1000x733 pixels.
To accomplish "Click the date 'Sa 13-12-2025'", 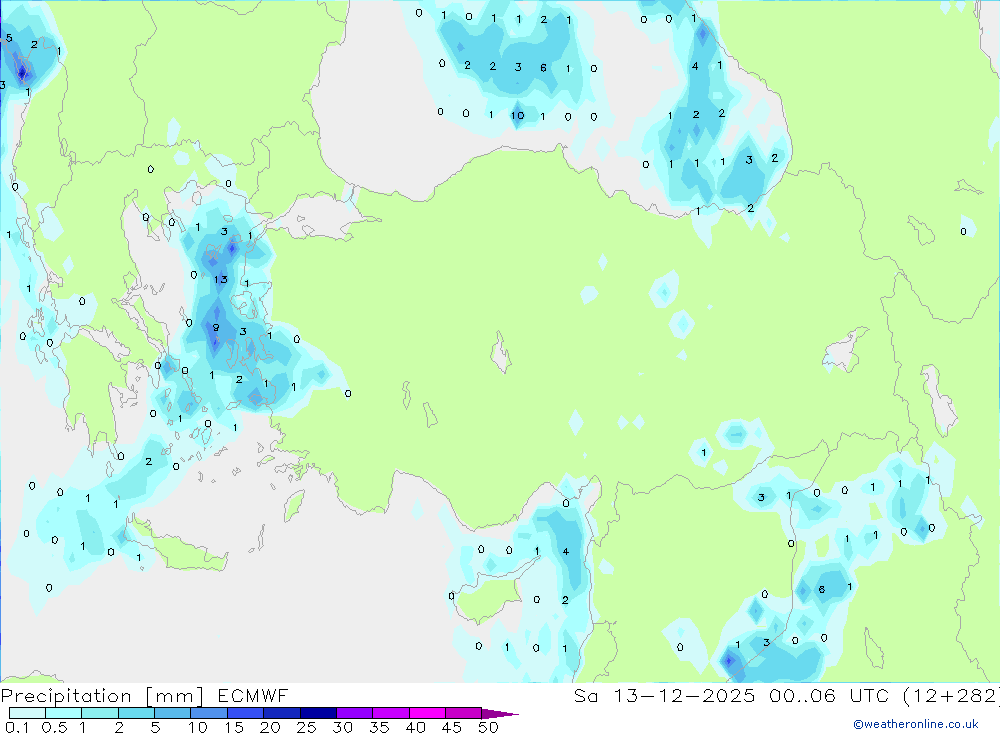I will point(665,696).
